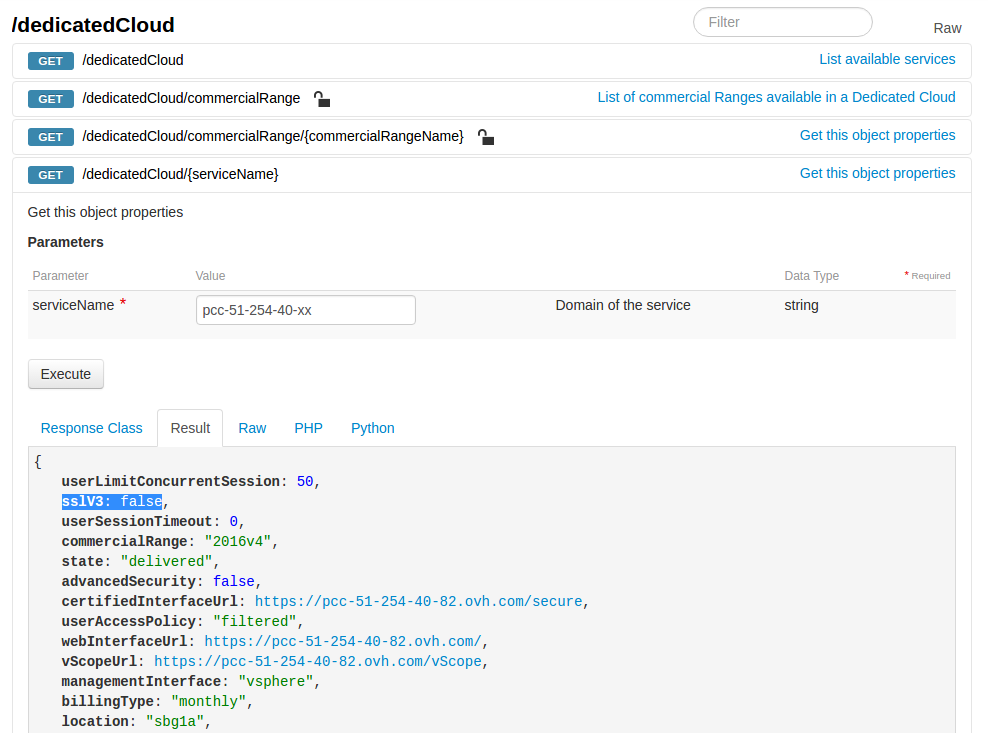Expand the /dedicatedCloud/commercialRange endpoint path
Screen dimensions: 988x733
coord(191,98)
